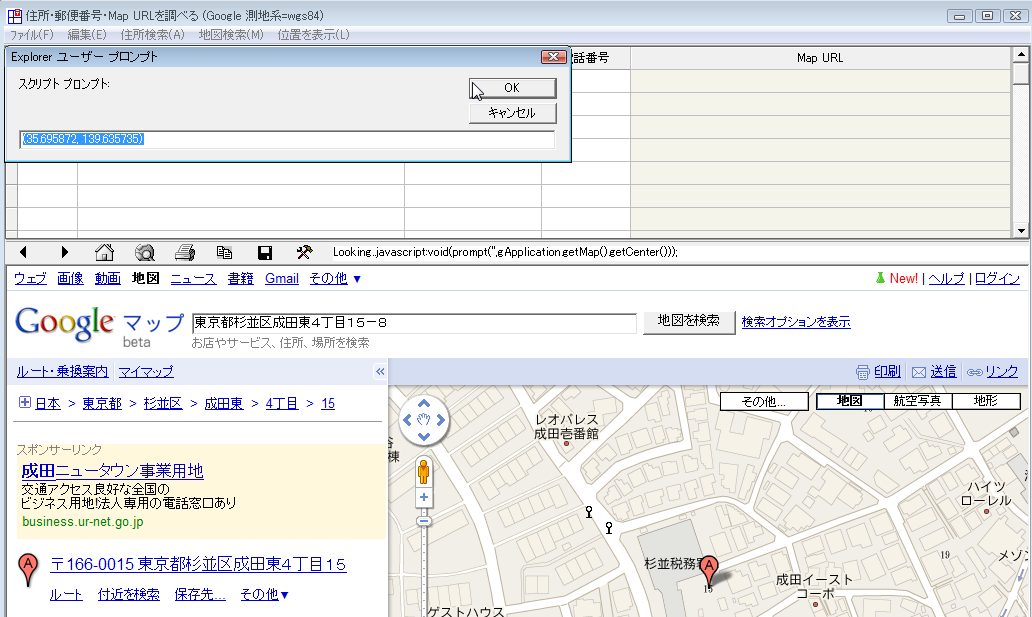
Task: Click the Google マップ logo
Action: pos(99,326)
